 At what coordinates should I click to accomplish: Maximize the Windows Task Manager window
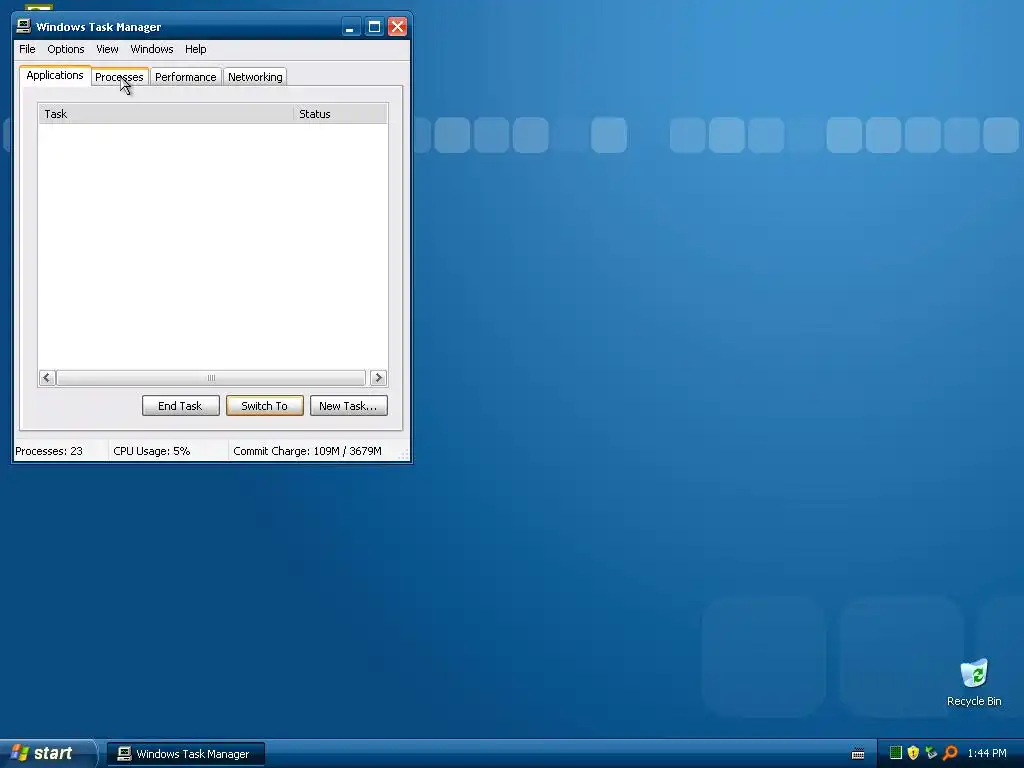[374, 27]
